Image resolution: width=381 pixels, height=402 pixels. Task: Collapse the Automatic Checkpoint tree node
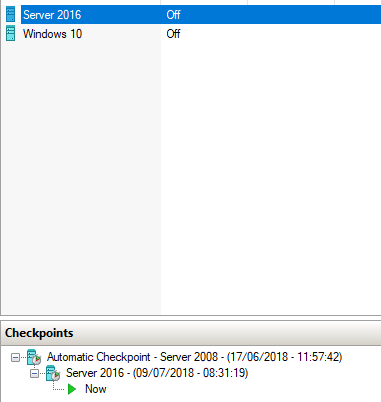coord(15,358)
